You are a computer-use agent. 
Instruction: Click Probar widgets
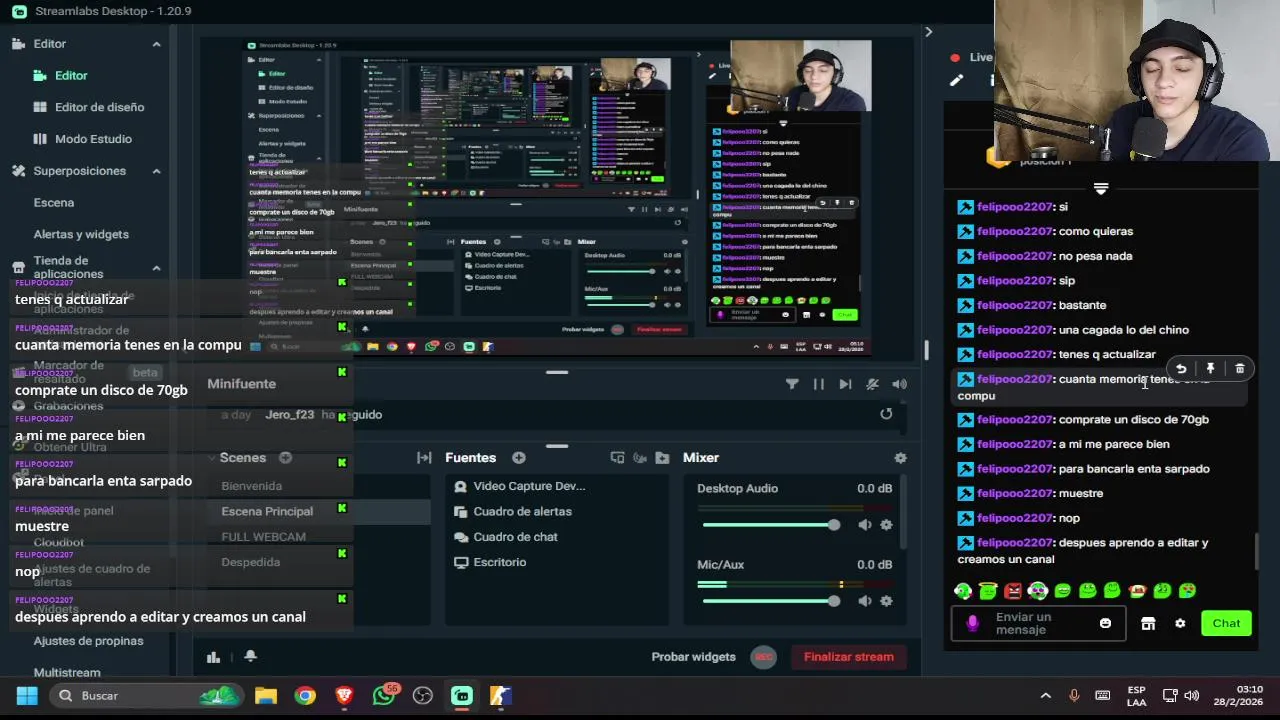point(693,657)
